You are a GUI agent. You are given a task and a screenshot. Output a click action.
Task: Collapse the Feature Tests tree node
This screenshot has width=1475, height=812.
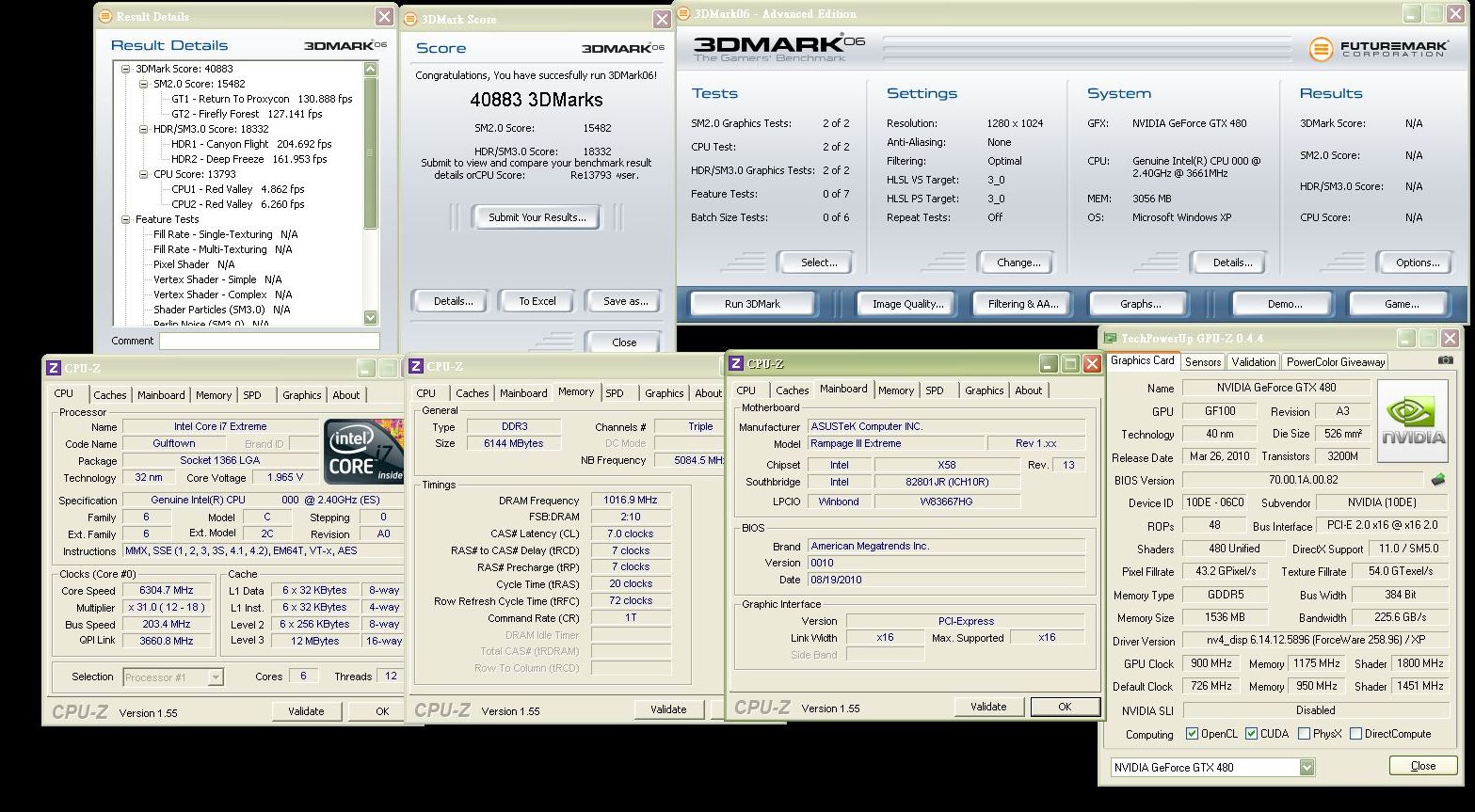[x=125, y=219]
